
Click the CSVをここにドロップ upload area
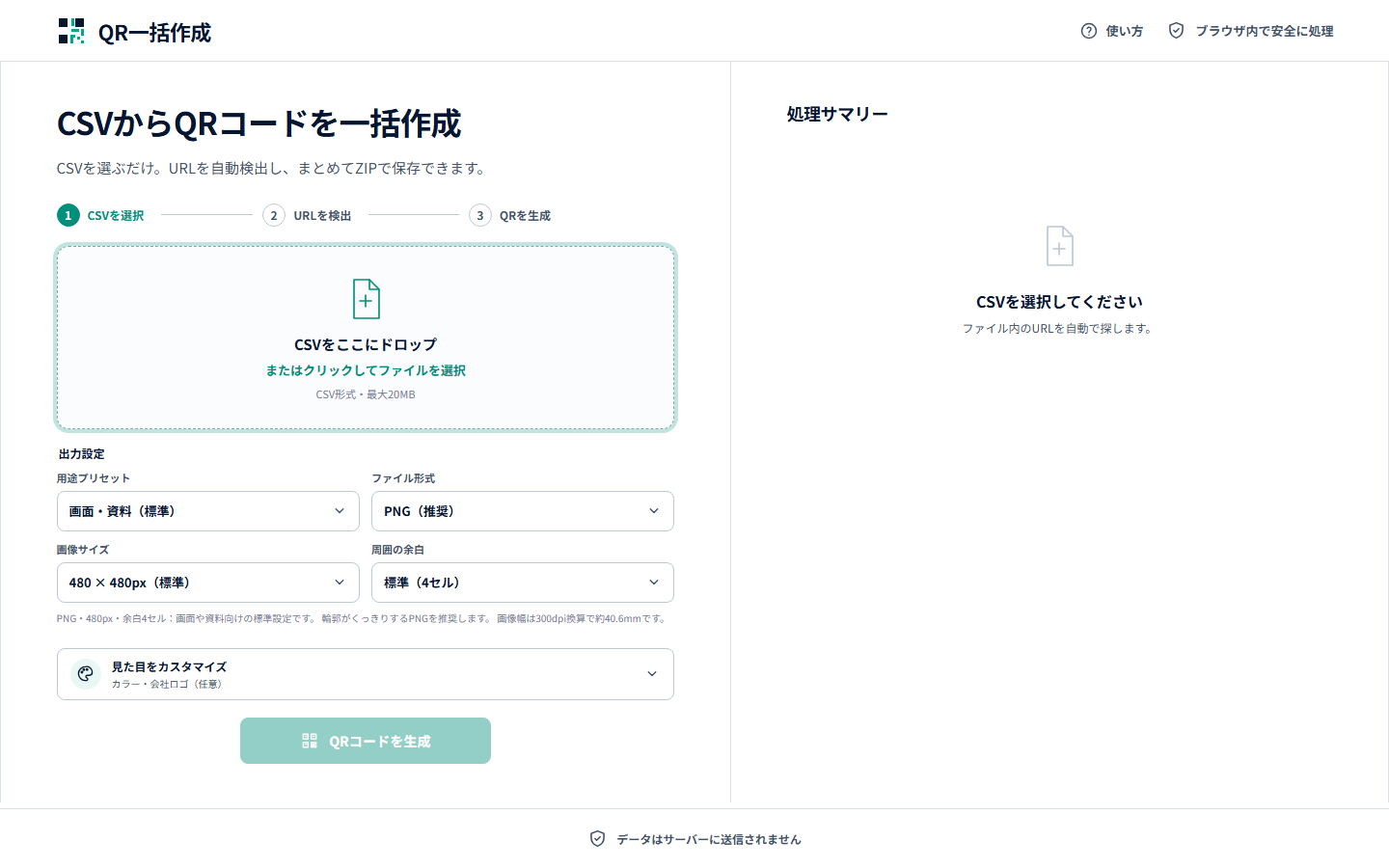coord(366,338)
